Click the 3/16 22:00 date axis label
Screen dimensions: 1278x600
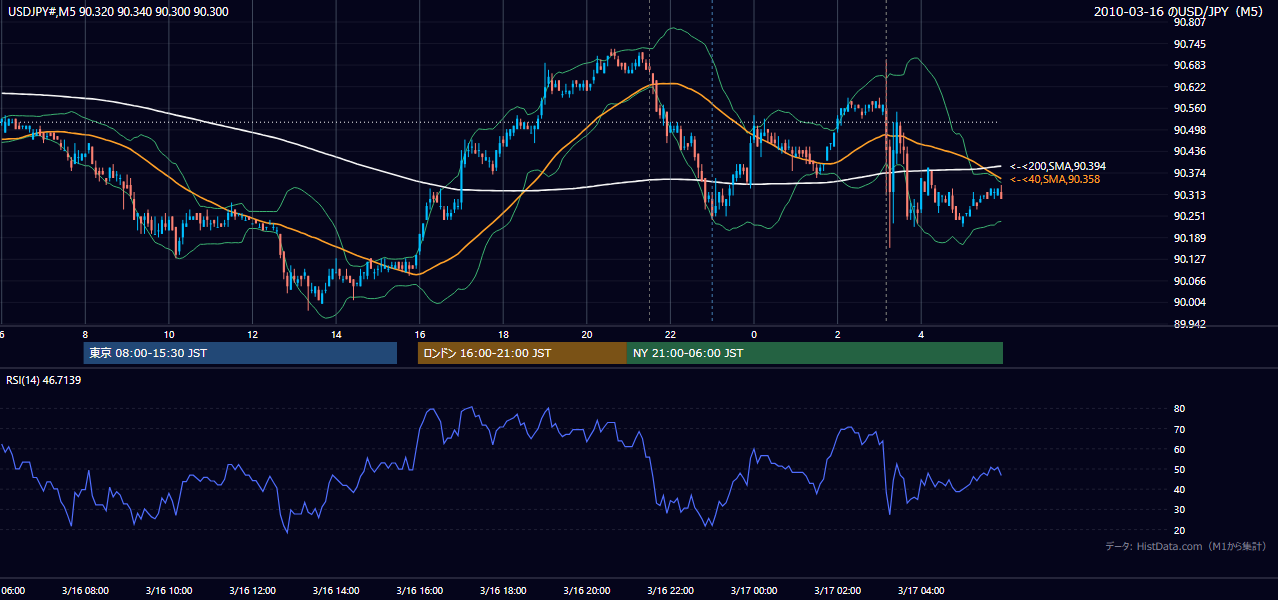[670, 591]
